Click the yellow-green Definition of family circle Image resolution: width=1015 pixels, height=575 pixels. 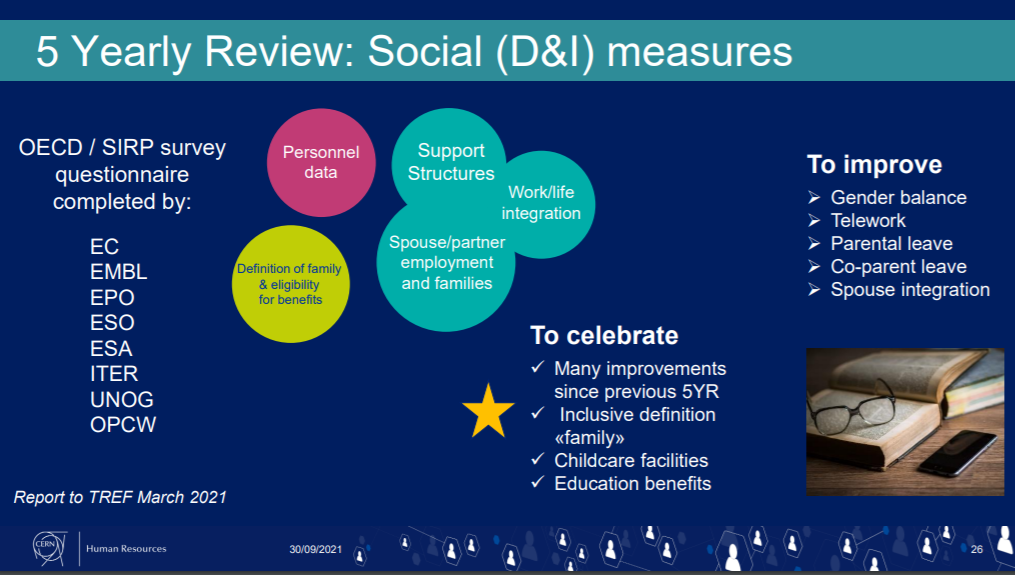point(288,284)
